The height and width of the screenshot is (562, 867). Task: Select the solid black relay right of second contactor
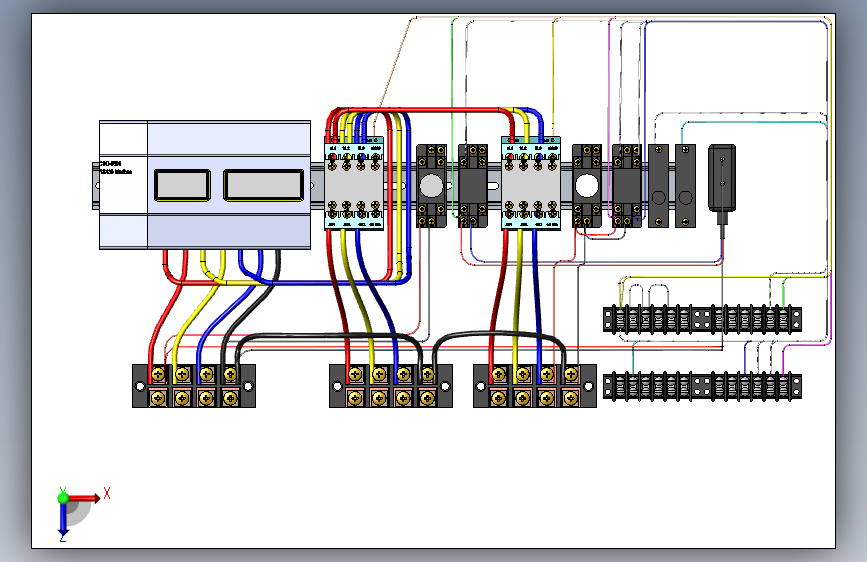tap(627, 186)
